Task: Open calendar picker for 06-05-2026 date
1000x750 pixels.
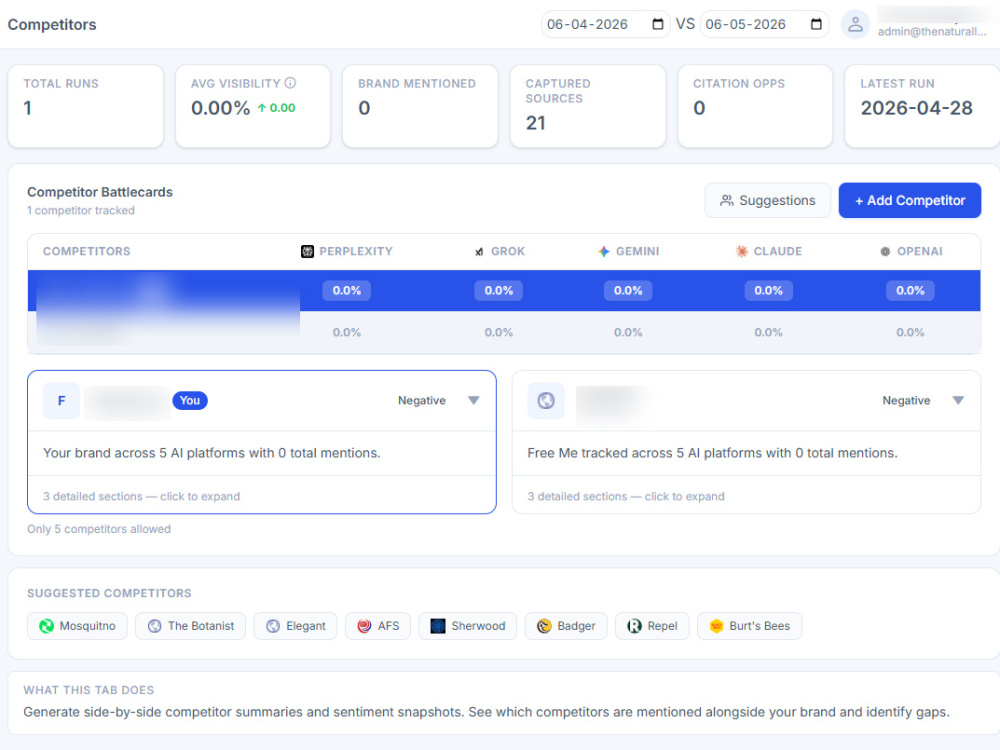Action: coord(816,24)
